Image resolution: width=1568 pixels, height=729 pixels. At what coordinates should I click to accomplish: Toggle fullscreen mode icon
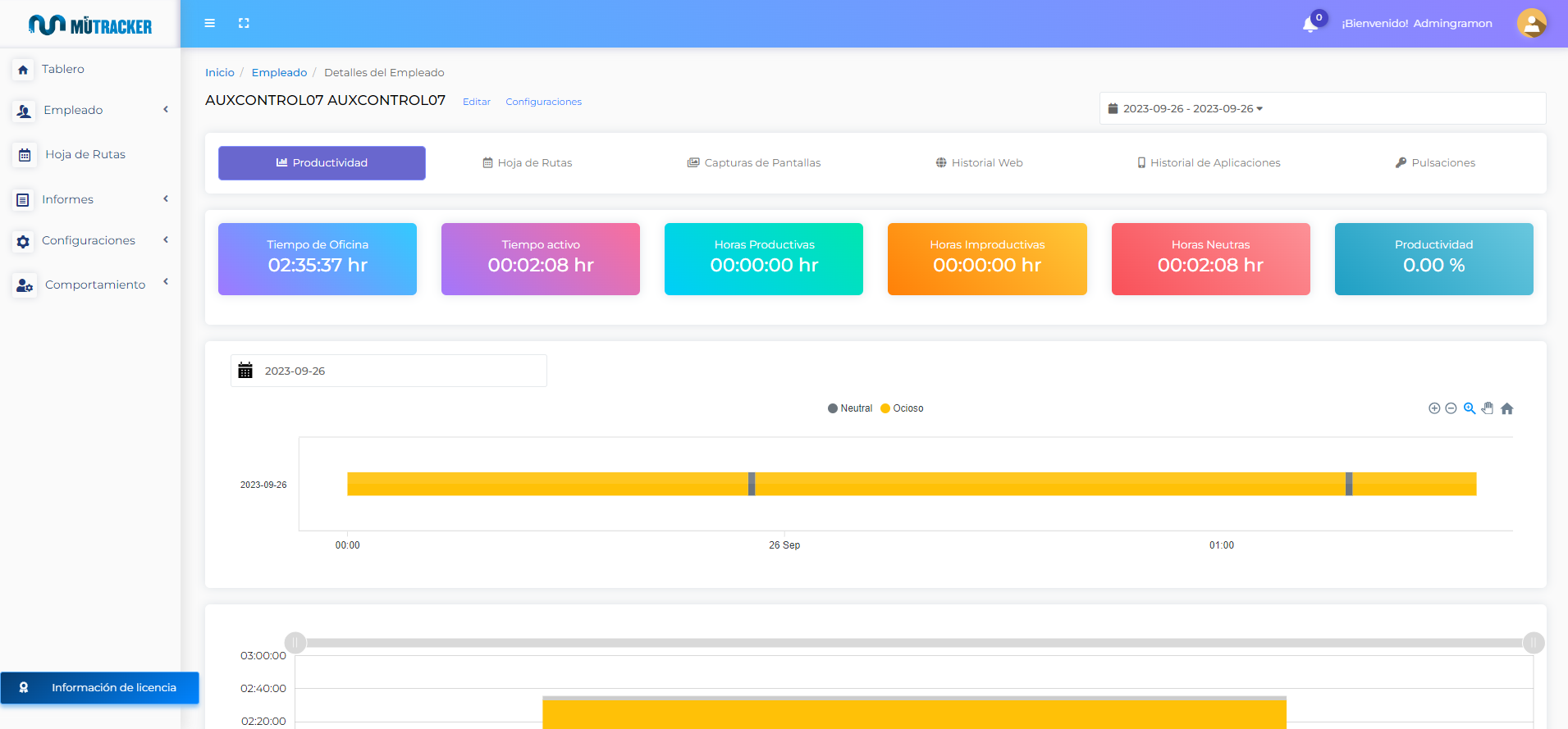pyautogui.click(x=244, y=23)
